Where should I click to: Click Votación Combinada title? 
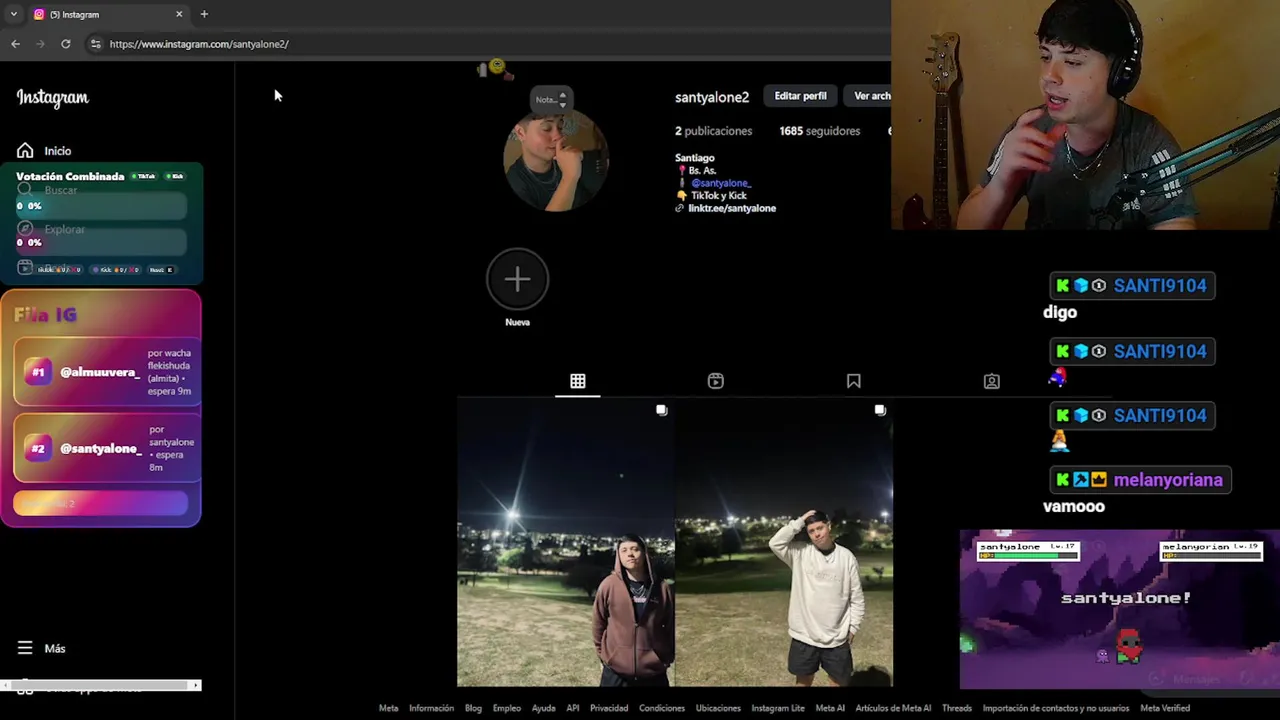coord(70,176)
